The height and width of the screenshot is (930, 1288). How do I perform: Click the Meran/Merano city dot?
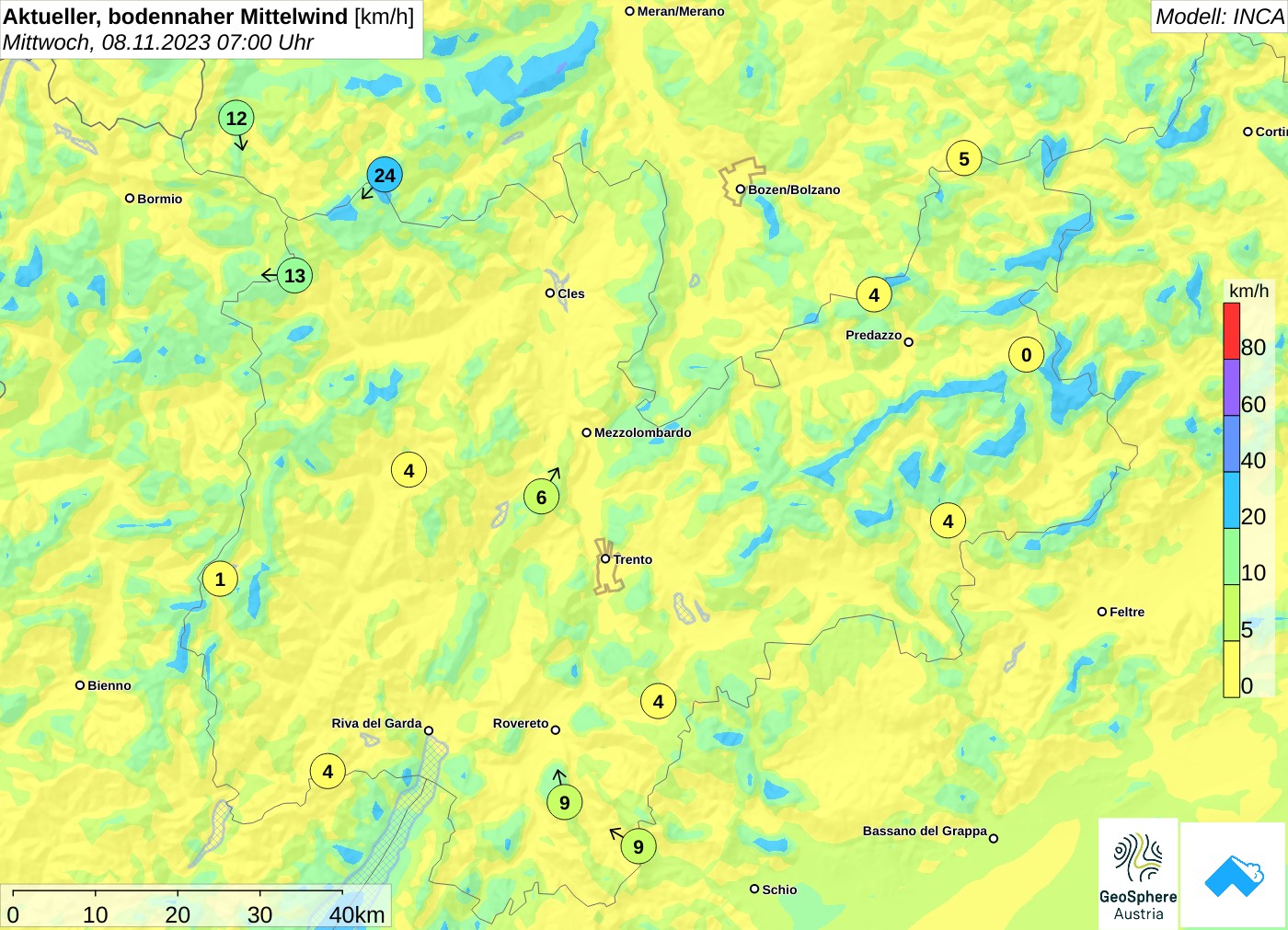click(630, 11)
